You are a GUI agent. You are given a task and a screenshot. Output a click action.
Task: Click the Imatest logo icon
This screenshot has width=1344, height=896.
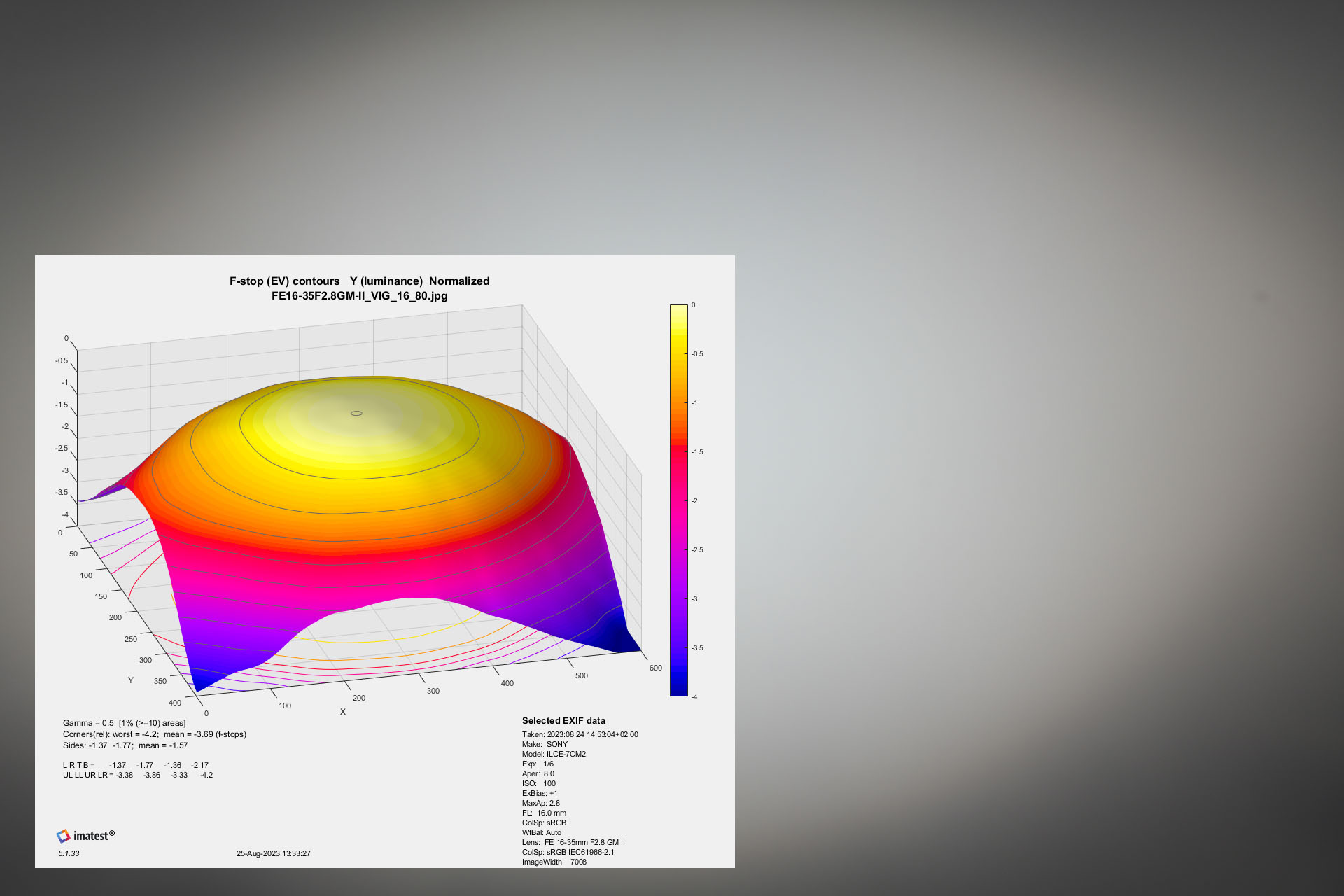point(63,836)
